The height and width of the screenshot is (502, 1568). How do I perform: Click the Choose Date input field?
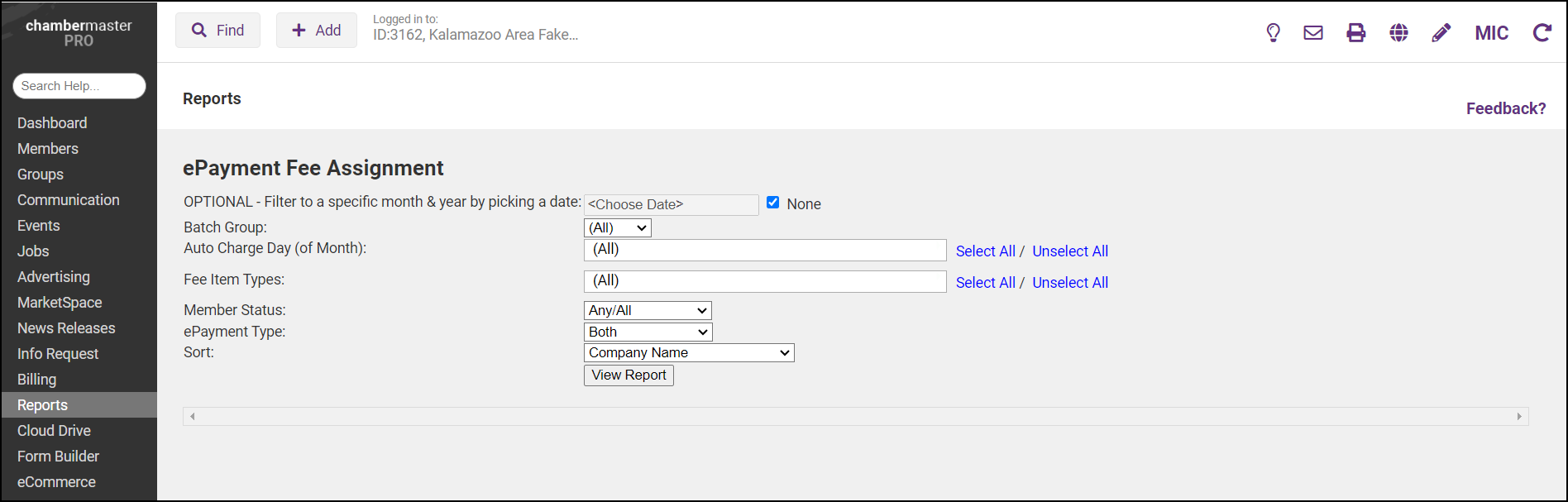[x=671, y=204]
